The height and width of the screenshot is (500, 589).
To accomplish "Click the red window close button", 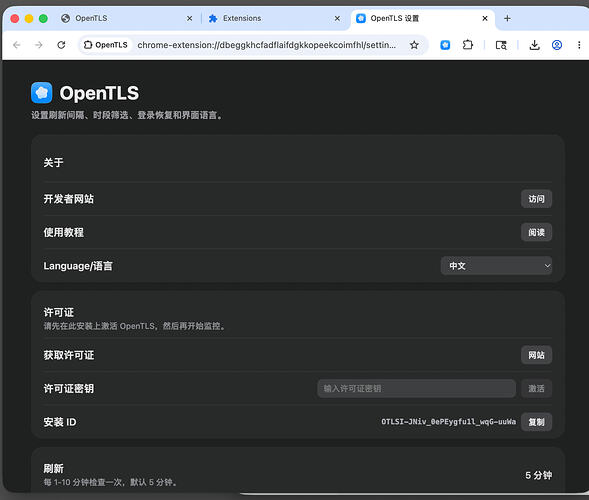I will point(15,18).
